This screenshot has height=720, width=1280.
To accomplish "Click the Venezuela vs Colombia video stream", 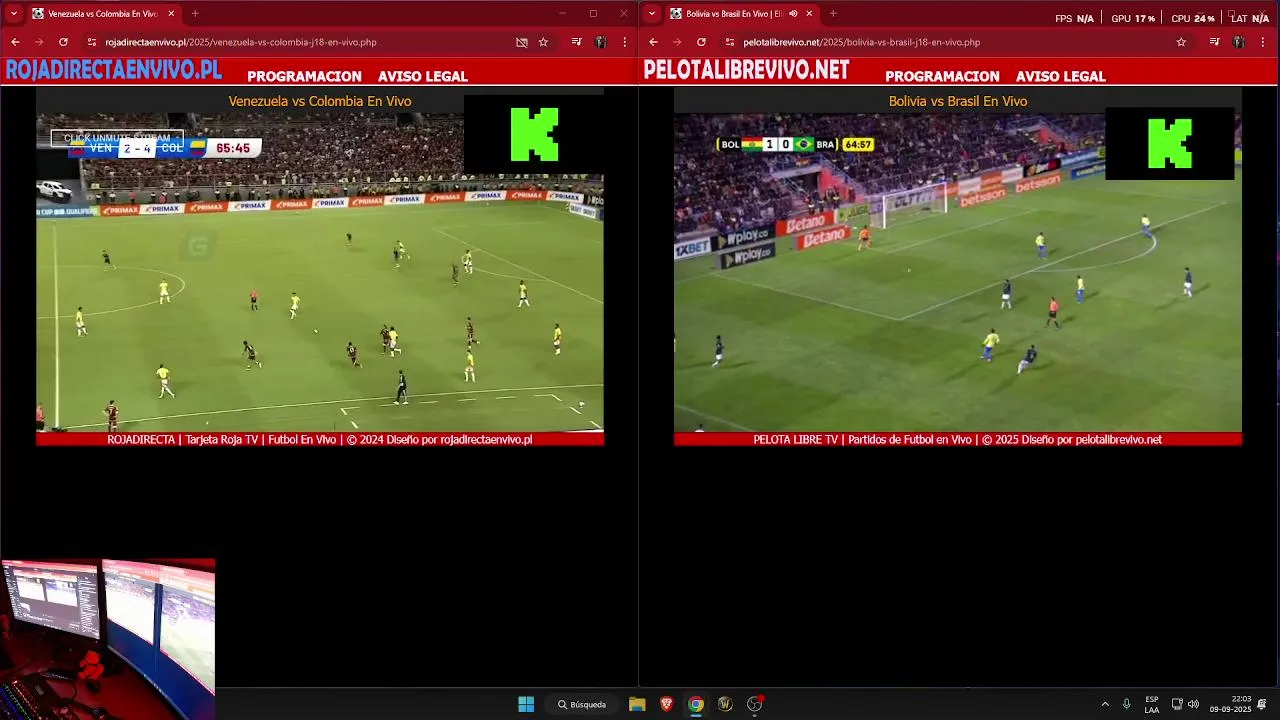I will (x=320, y=272).
